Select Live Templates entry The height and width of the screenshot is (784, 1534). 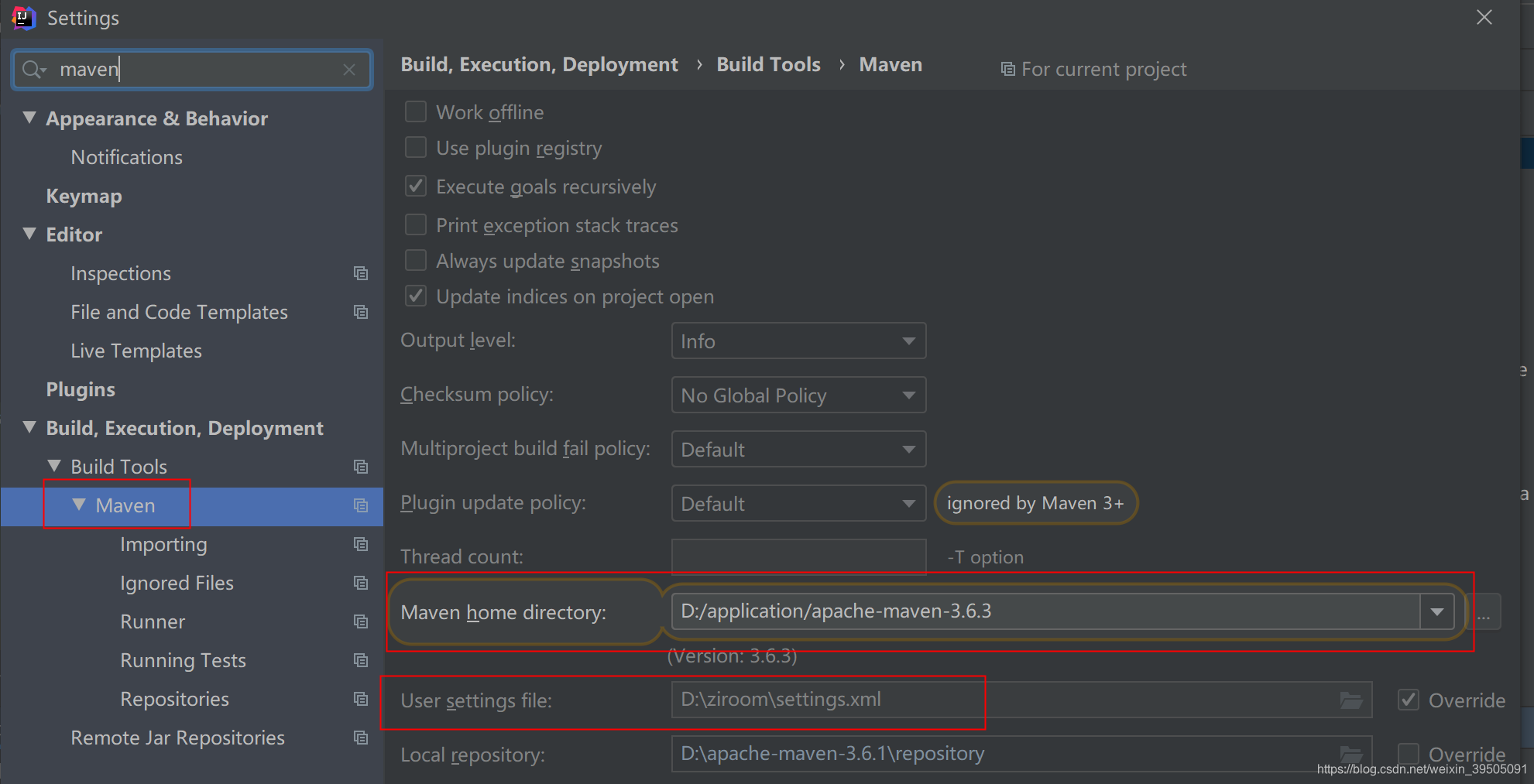click(136, 351)
